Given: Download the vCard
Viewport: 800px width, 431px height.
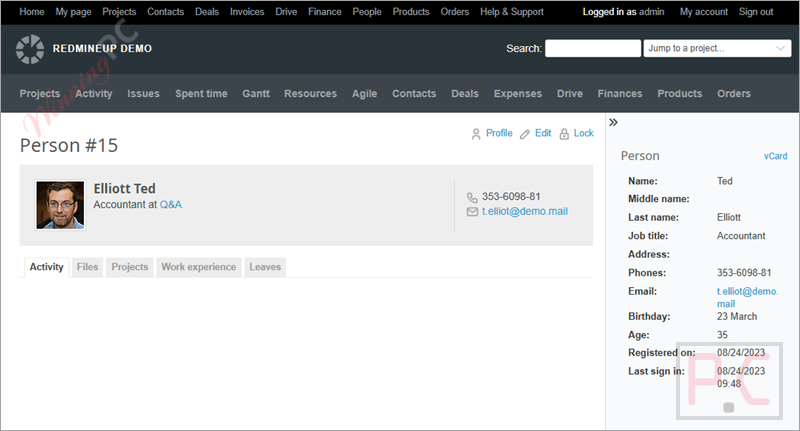Looking at the screenshot, I should 775,156.
